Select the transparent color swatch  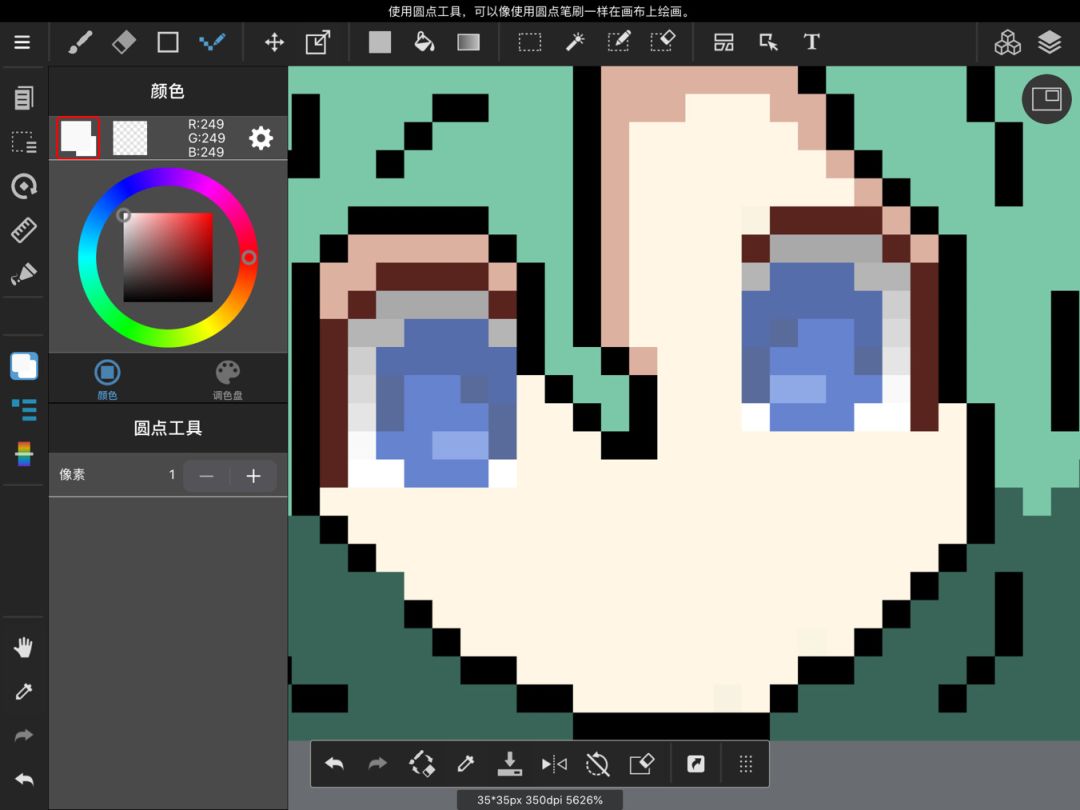coord(130,138)
